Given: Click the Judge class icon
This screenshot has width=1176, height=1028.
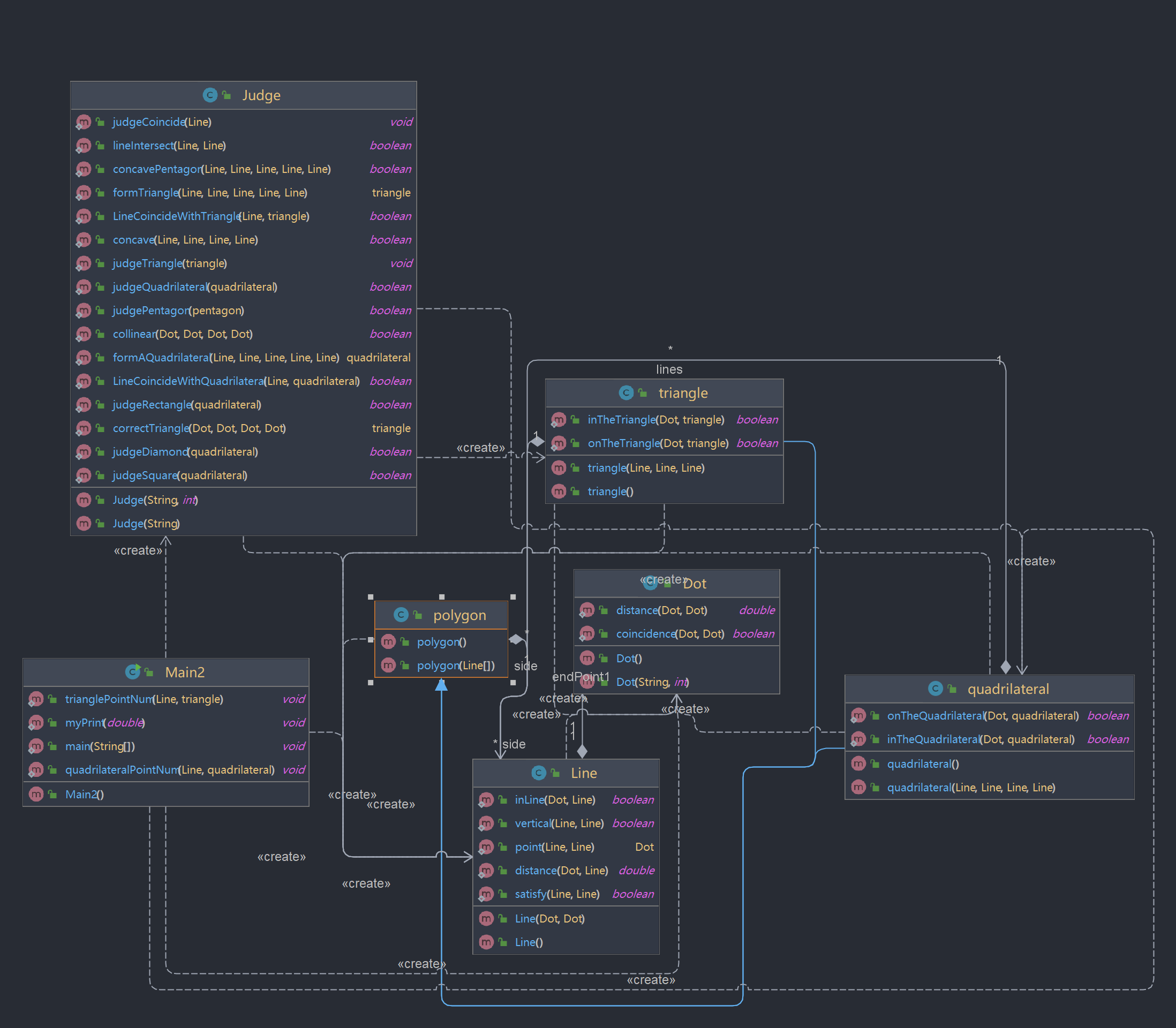Looking at the screenshot, I should [210, 95].
